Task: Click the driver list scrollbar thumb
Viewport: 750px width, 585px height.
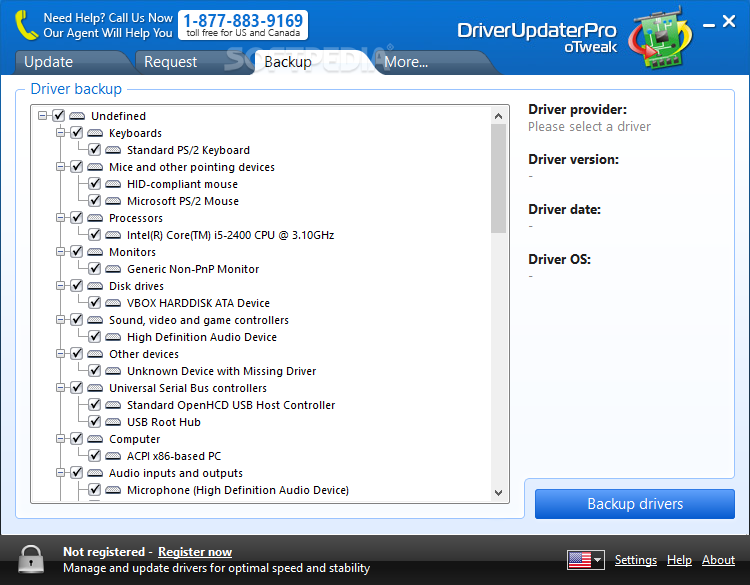Action: click(x=498, y=178)
